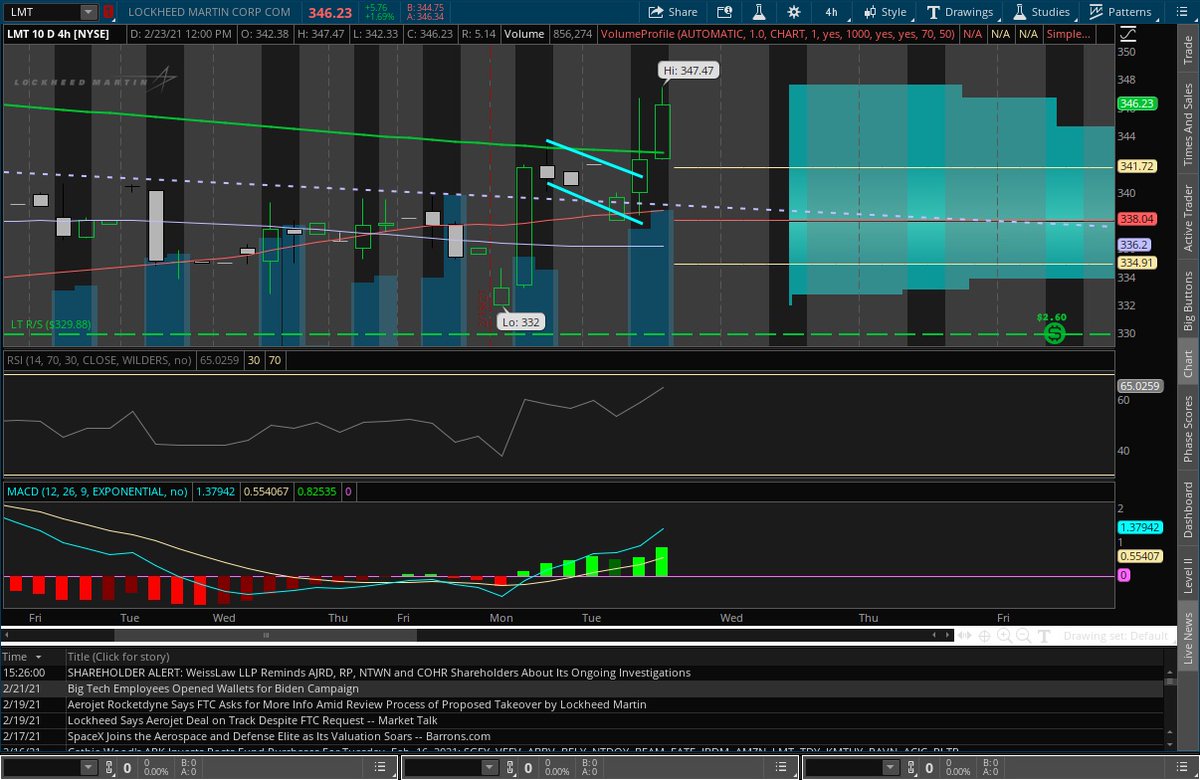The image size is (1200, 780).
Task: Open the Times And Sales sidebar tab
Action: [1188, 125]
